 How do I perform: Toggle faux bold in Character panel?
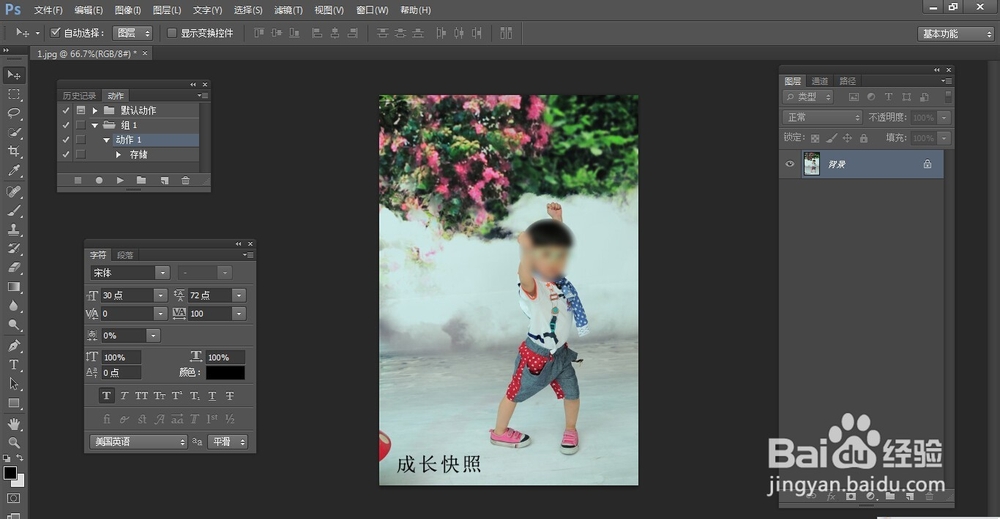106,396
